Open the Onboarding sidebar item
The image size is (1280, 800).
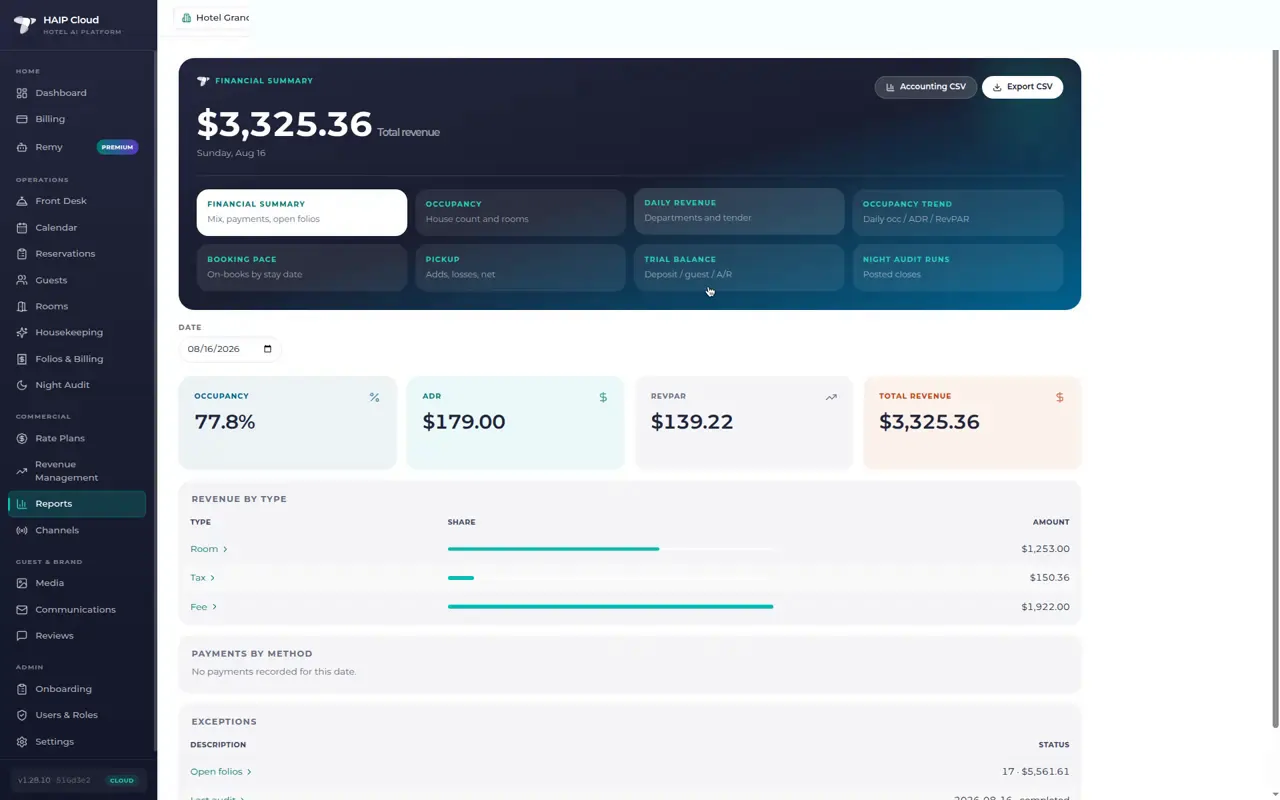coord(77,689)
